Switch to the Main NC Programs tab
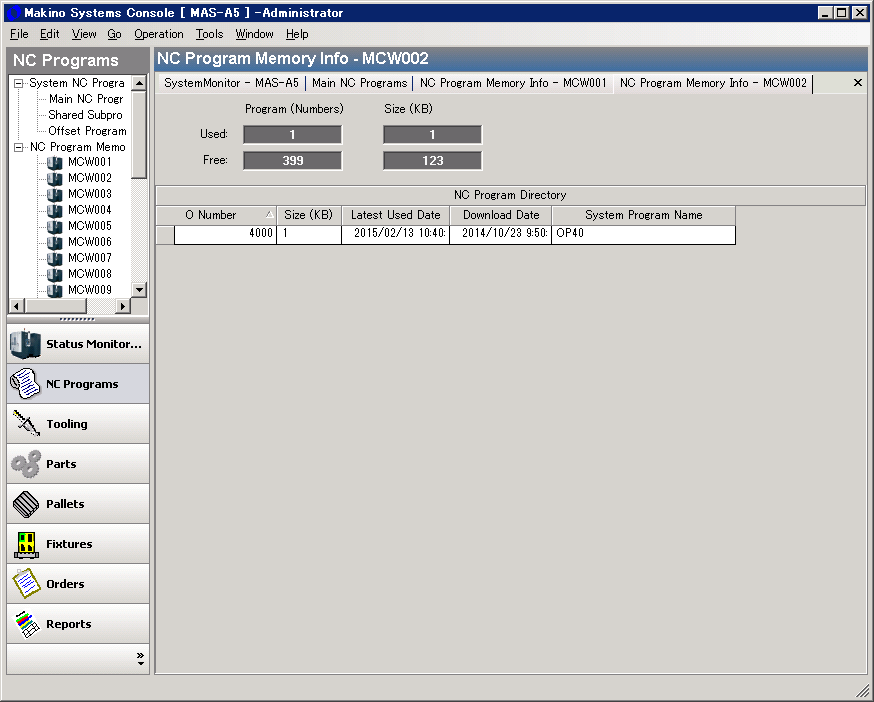Screen dimensions: 874x702 360,83
